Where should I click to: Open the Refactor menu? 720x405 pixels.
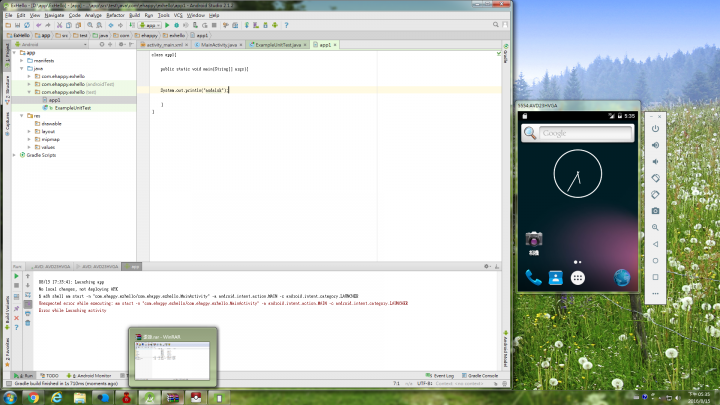pyautogui.click(x=115, y=15)
